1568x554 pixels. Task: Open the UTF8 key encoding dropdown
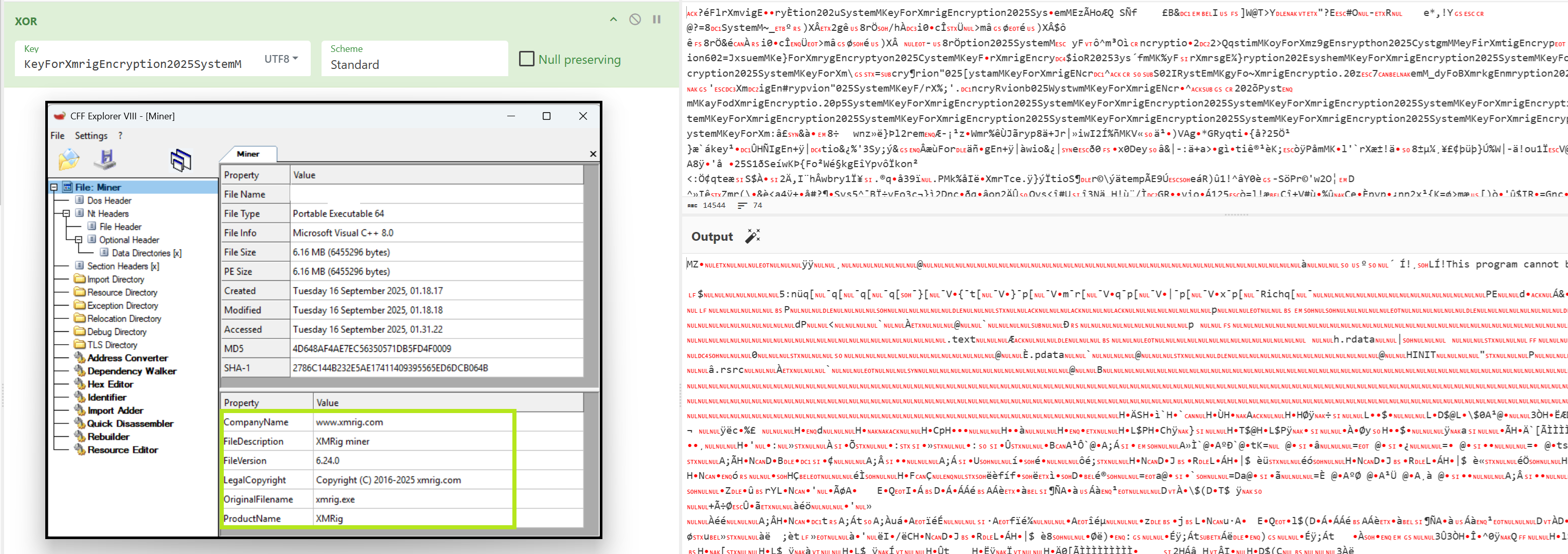coord(281,59)
